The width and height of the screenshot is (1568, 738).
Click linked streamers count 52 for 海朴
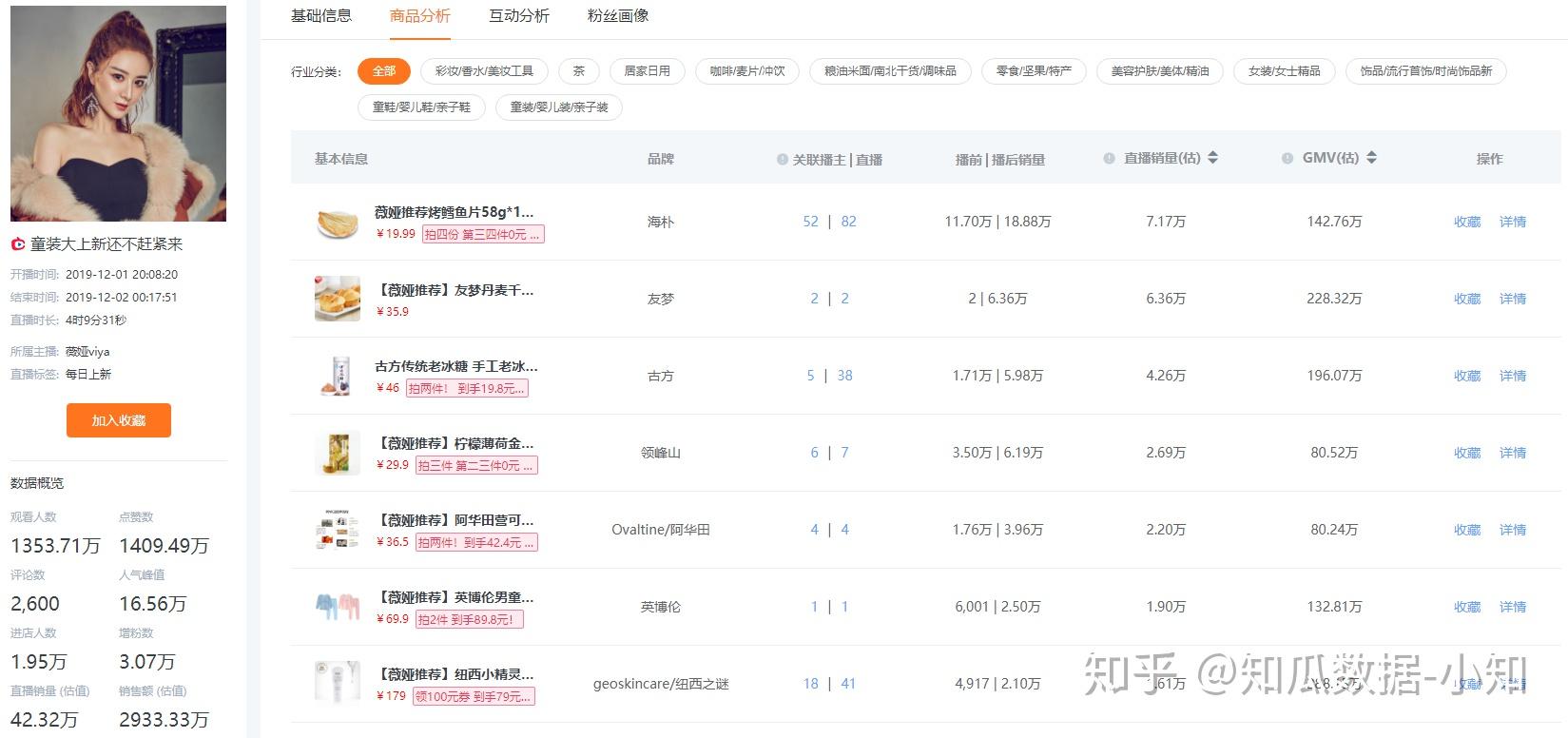[x=810, y=222]
